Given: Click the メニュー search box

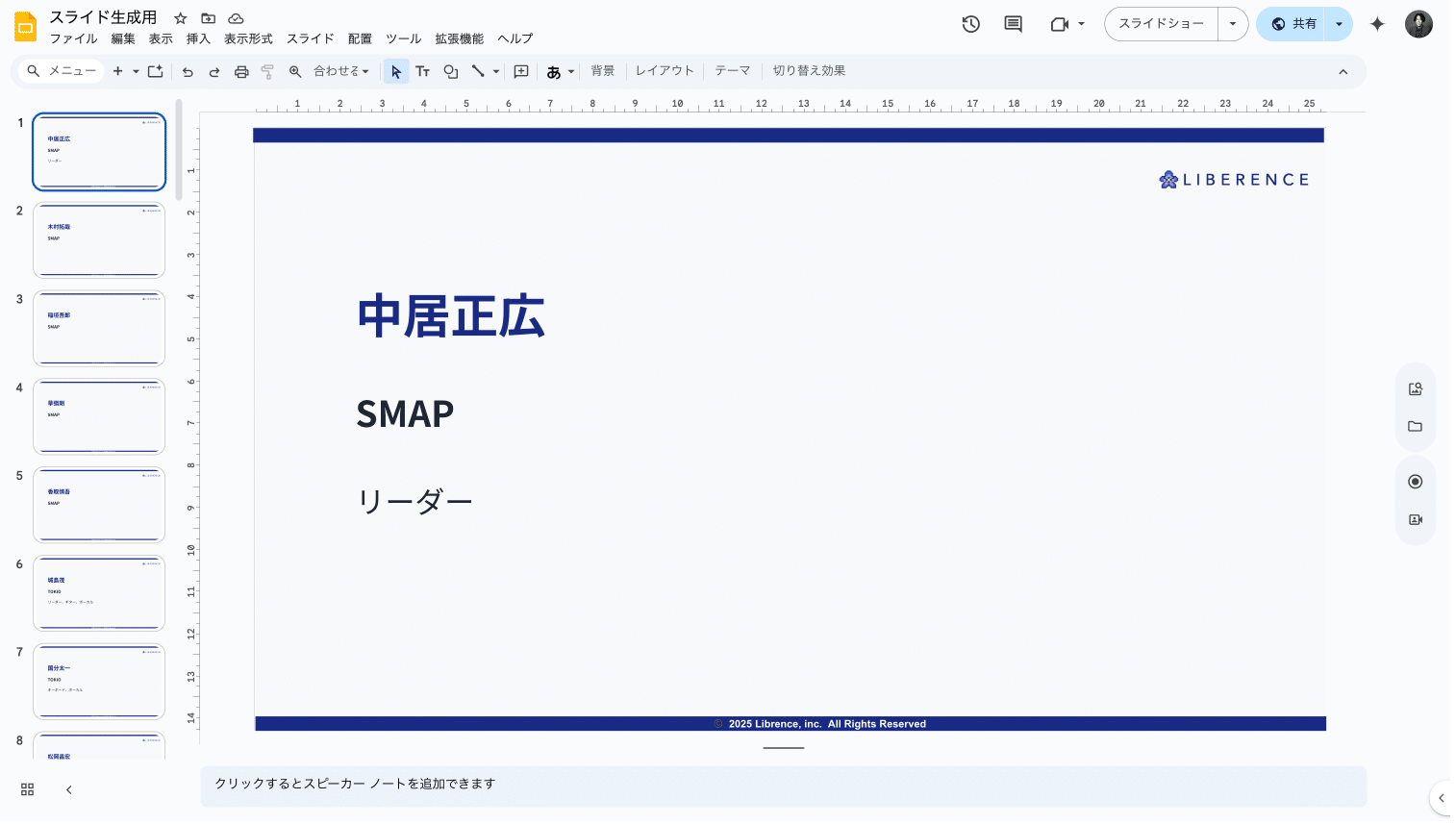Looking at the screenshot, I should tap(62, 71).
